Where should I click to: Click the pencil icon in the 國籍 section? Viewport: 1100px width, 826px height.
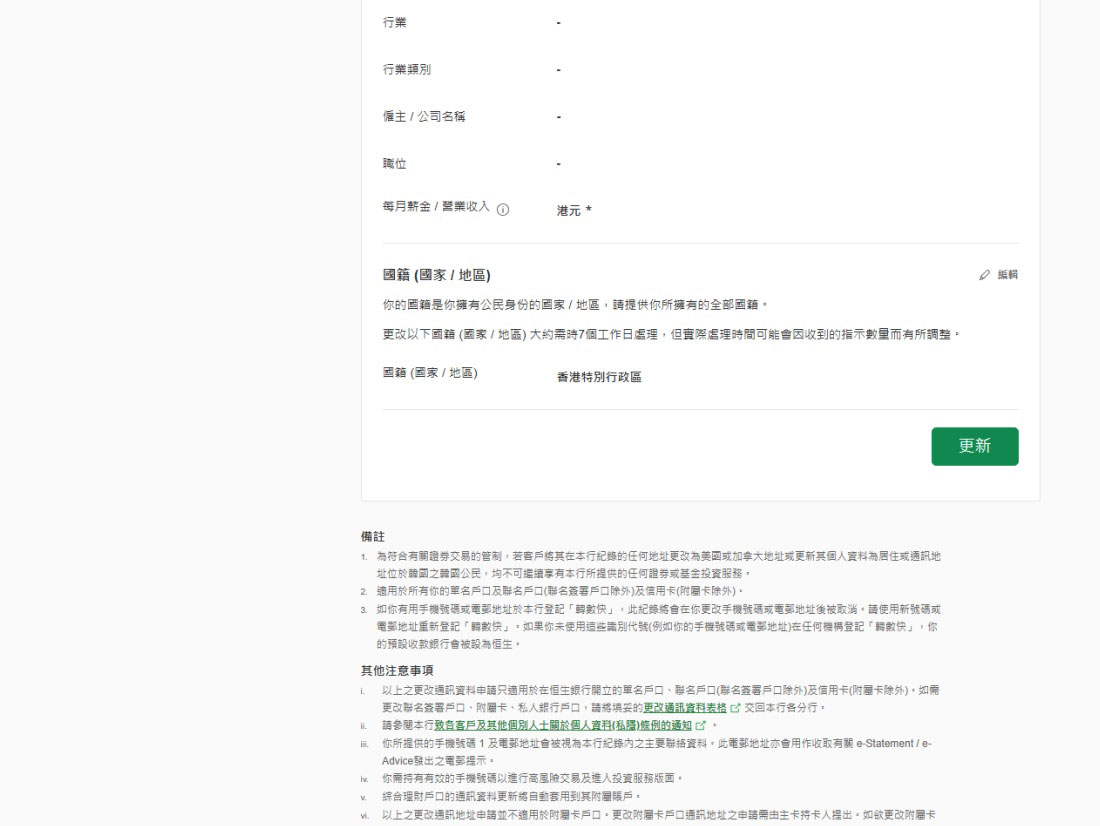[x=985, y=275]
